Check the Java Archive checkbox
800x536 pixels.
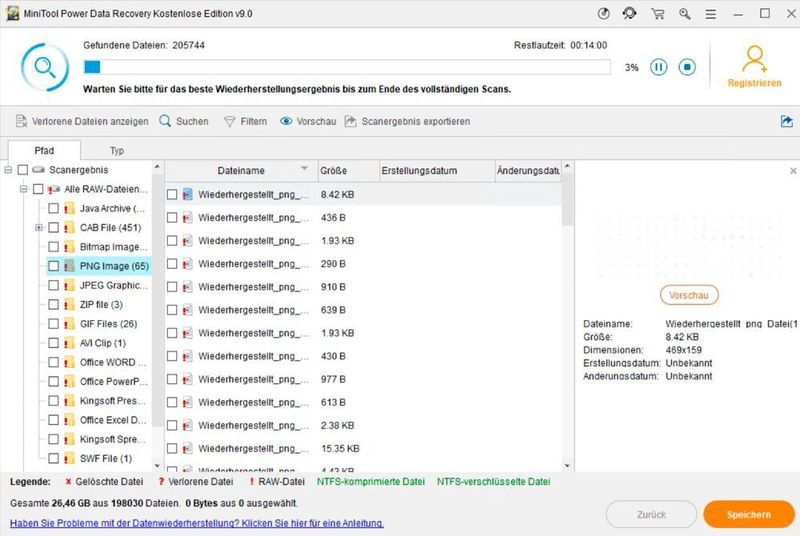54,208
